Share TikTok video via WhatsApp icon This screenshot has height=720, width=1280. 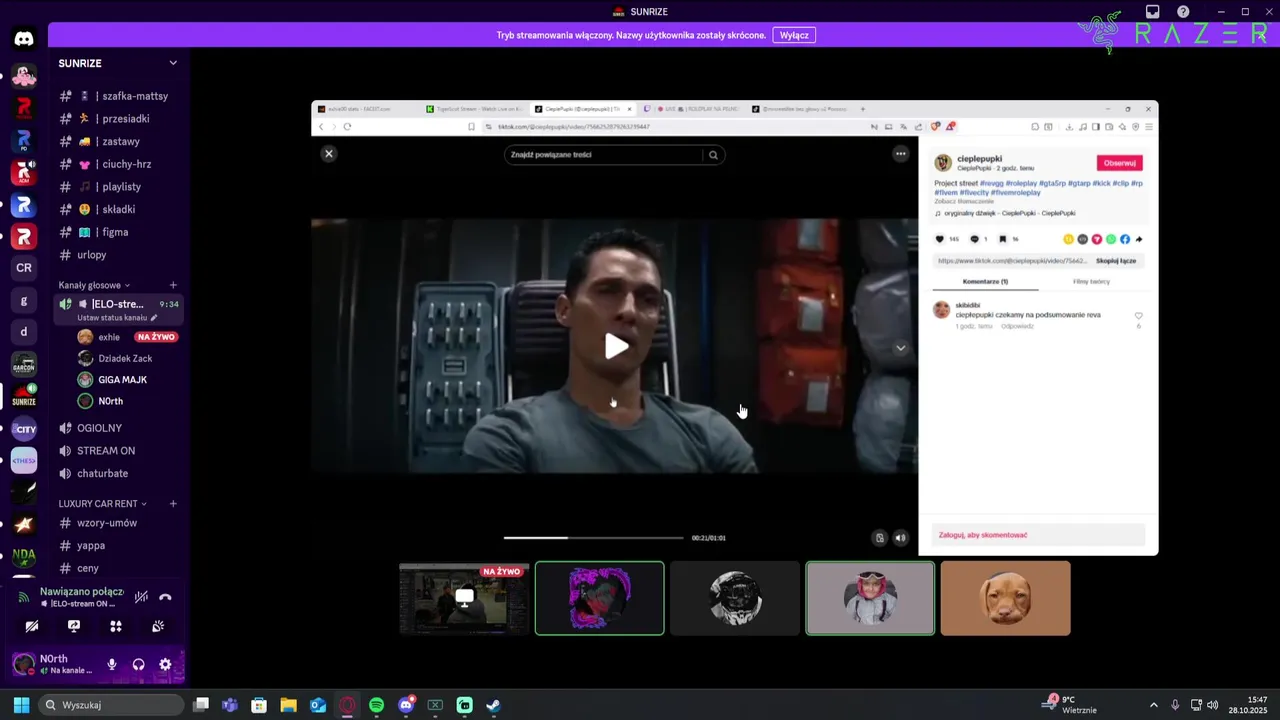coord(1111,239)
